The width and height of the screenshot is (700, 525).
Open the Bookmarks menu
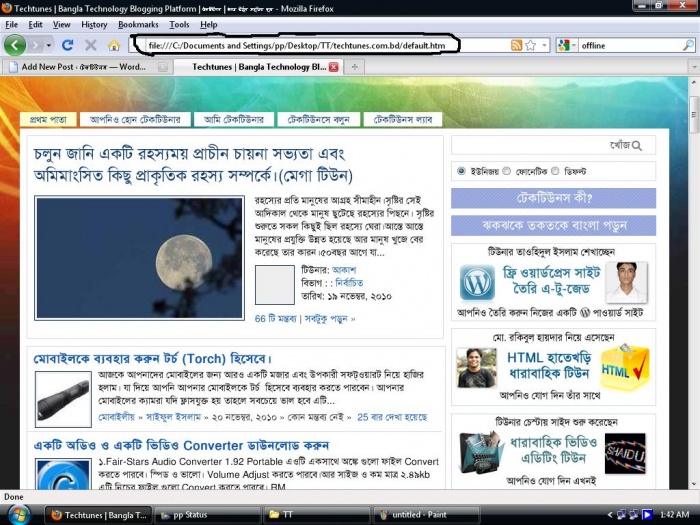coord(138,25)
